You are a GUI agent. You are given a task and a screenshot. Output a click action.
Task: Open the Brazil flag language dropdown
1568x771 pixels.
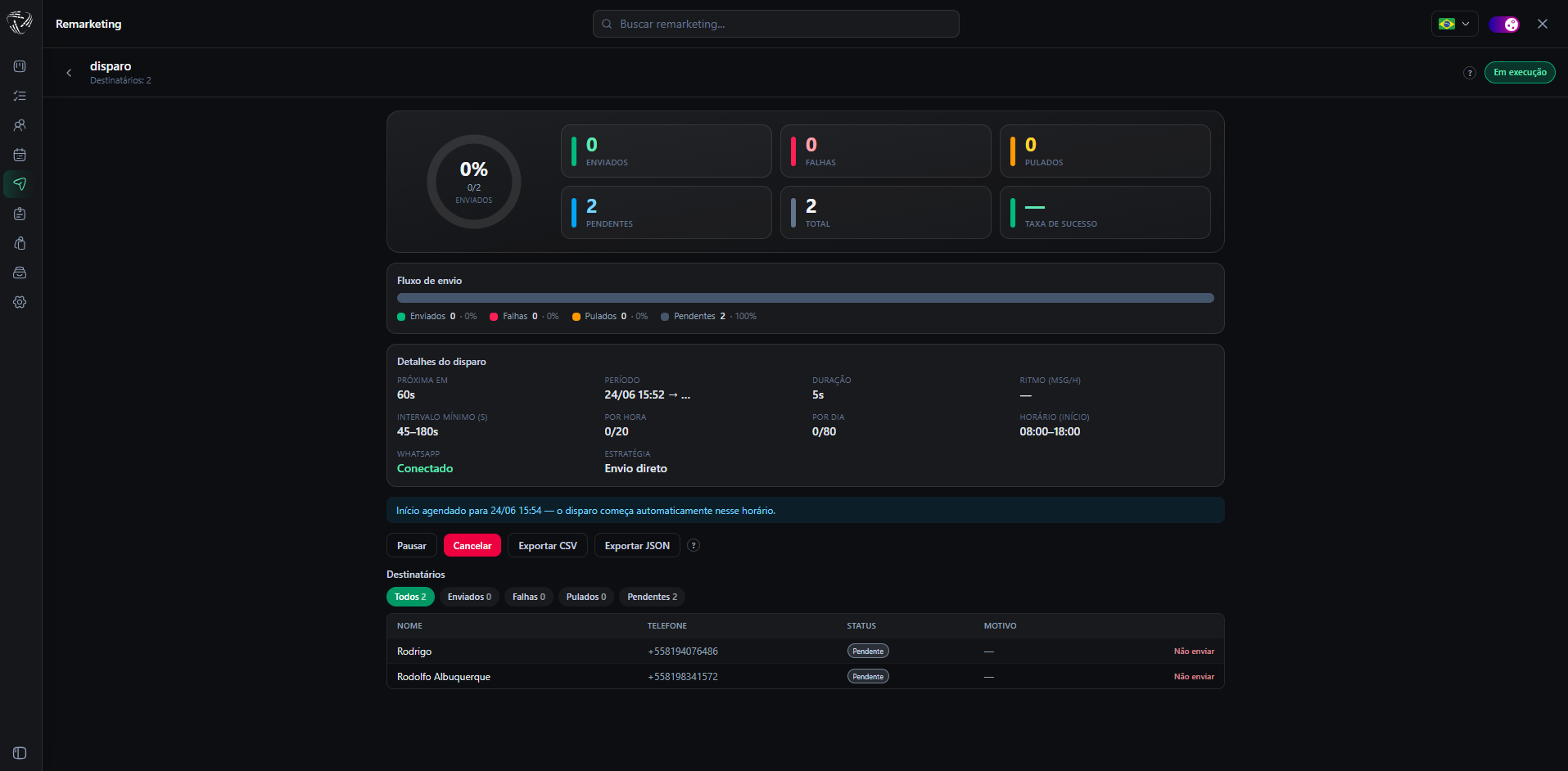pyautogui.click(x=1454, y=24)
